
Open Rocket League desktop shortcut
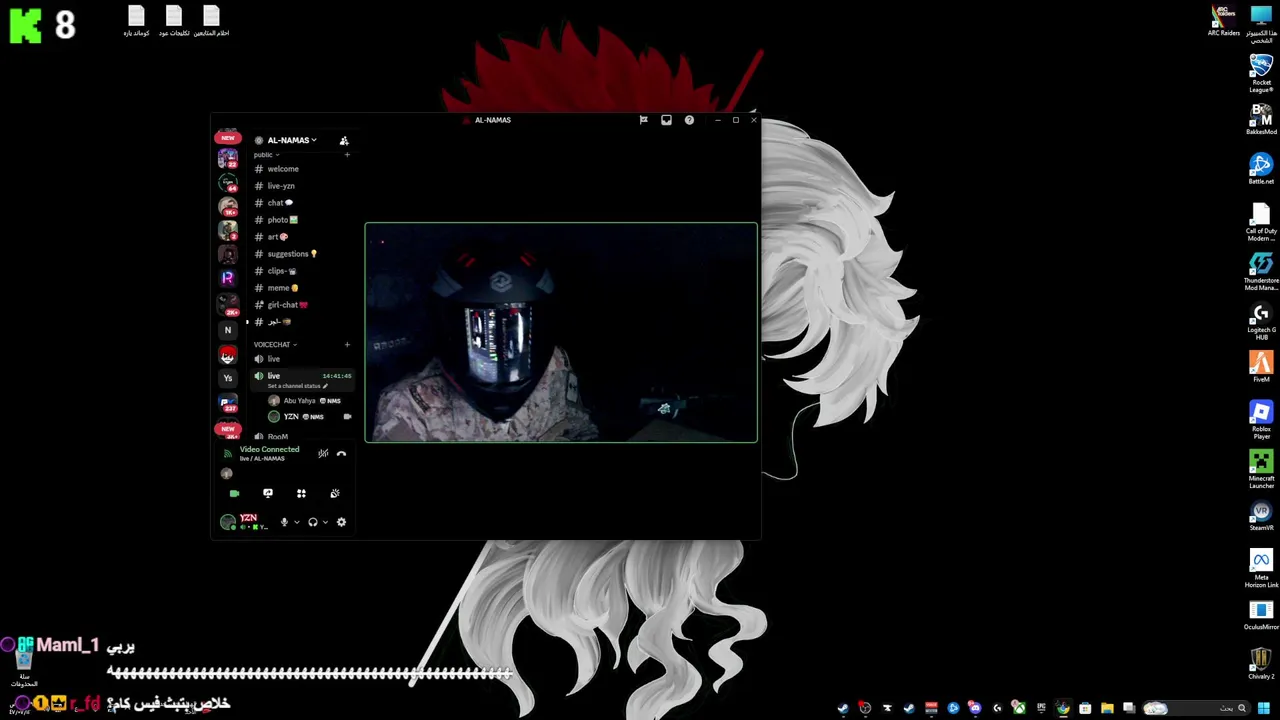point(1261,72)
